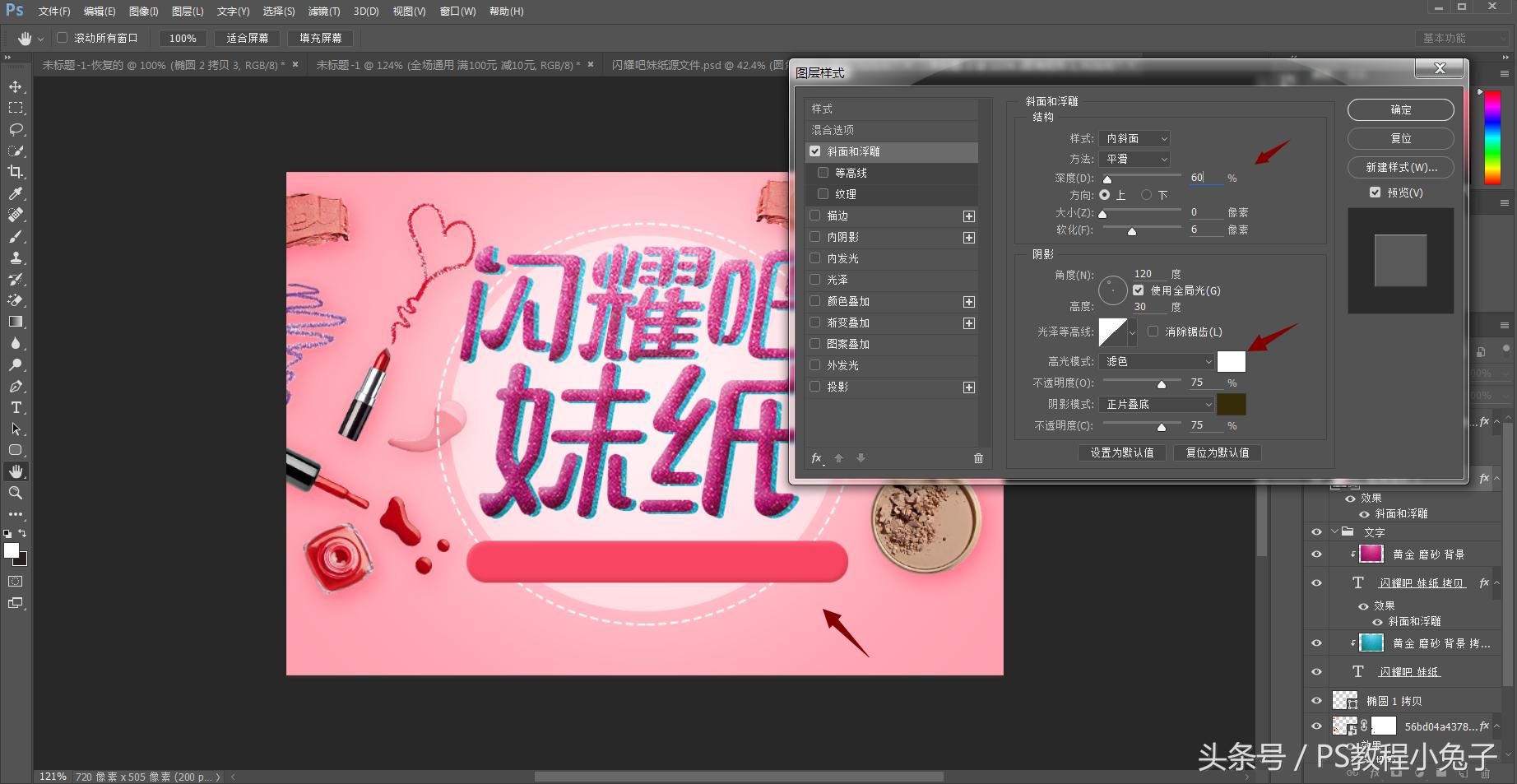Select the Hand tool
The image size is (1517, 784).
[15, 471]
